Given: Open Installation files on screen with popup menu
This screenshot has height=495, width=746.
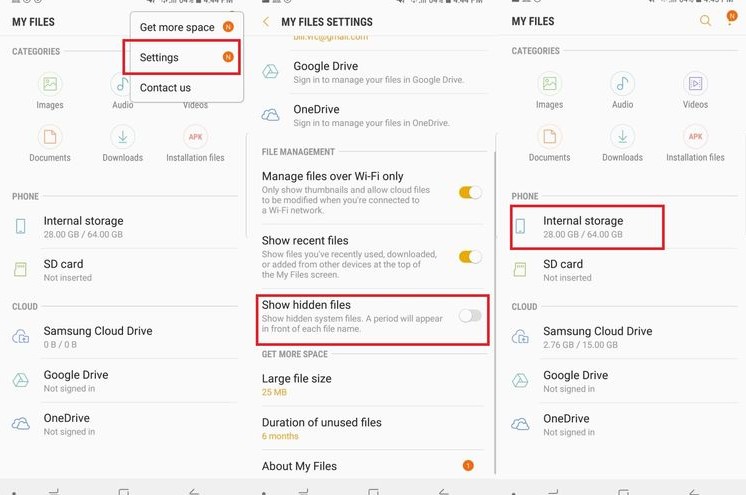Looking at the screenshot, I should 195,144.
